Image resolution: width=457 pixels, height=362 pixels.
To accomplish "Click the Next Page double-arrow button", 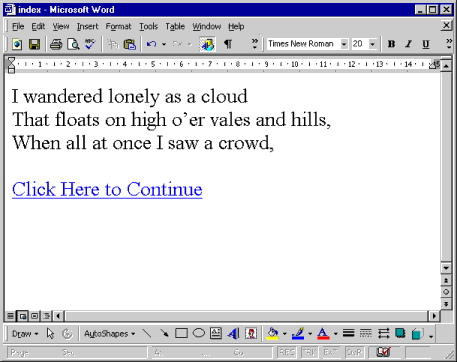I will tap(446, 304).
